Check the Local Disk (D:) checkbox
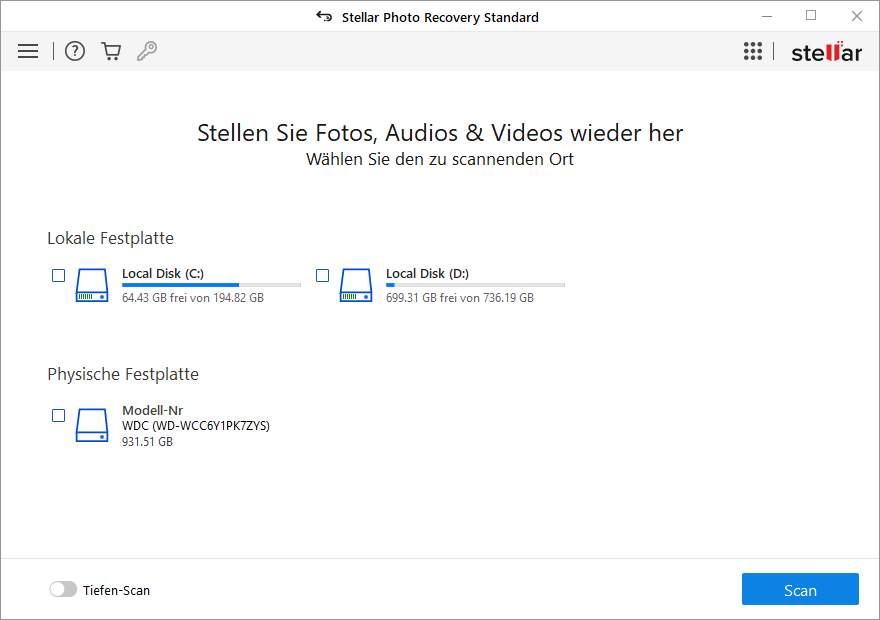880x620 pixels. [322, 275]
